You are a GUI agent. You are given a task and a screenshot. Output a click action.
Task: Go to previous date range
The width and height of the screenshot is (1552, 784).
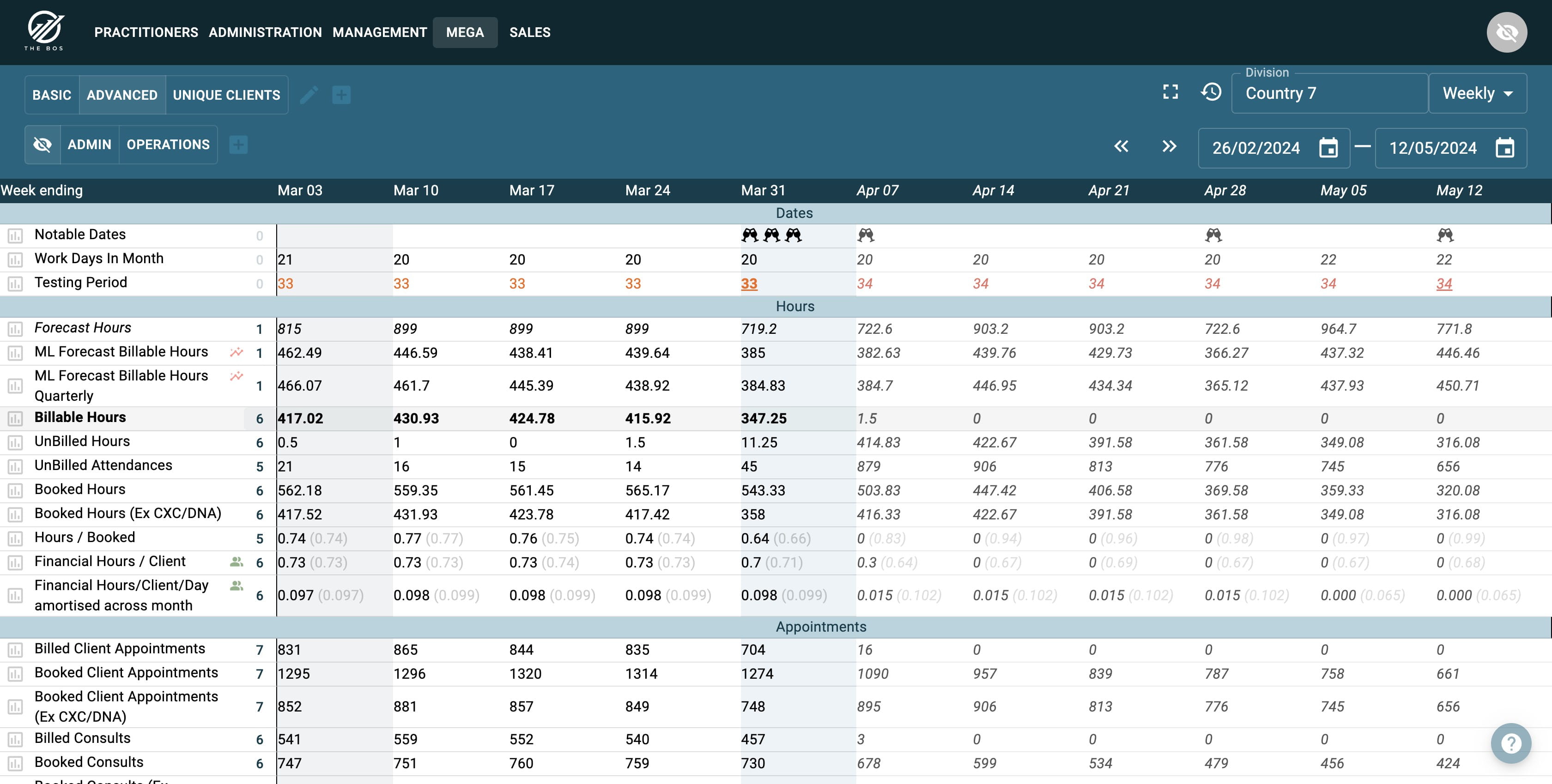pyautogui.click(x=1121, y=146)
